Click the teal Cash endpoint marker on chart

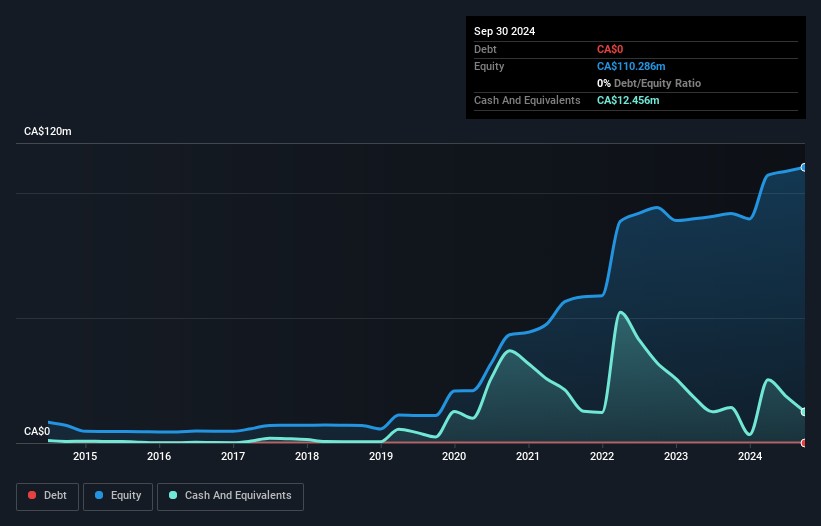pos(804,412)
